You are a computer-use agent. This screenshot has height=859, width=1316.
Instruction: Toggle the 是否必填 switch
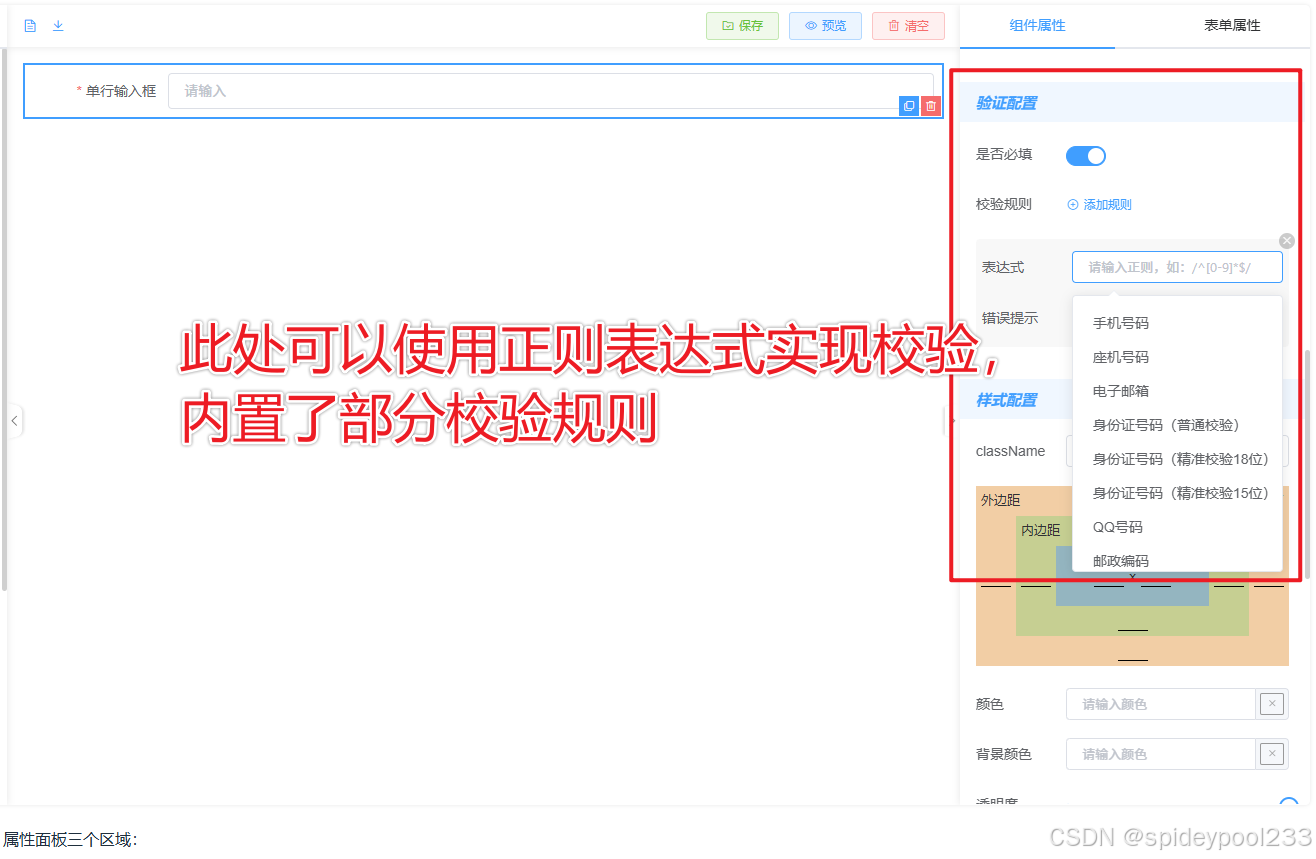[x=1086, y=156]
